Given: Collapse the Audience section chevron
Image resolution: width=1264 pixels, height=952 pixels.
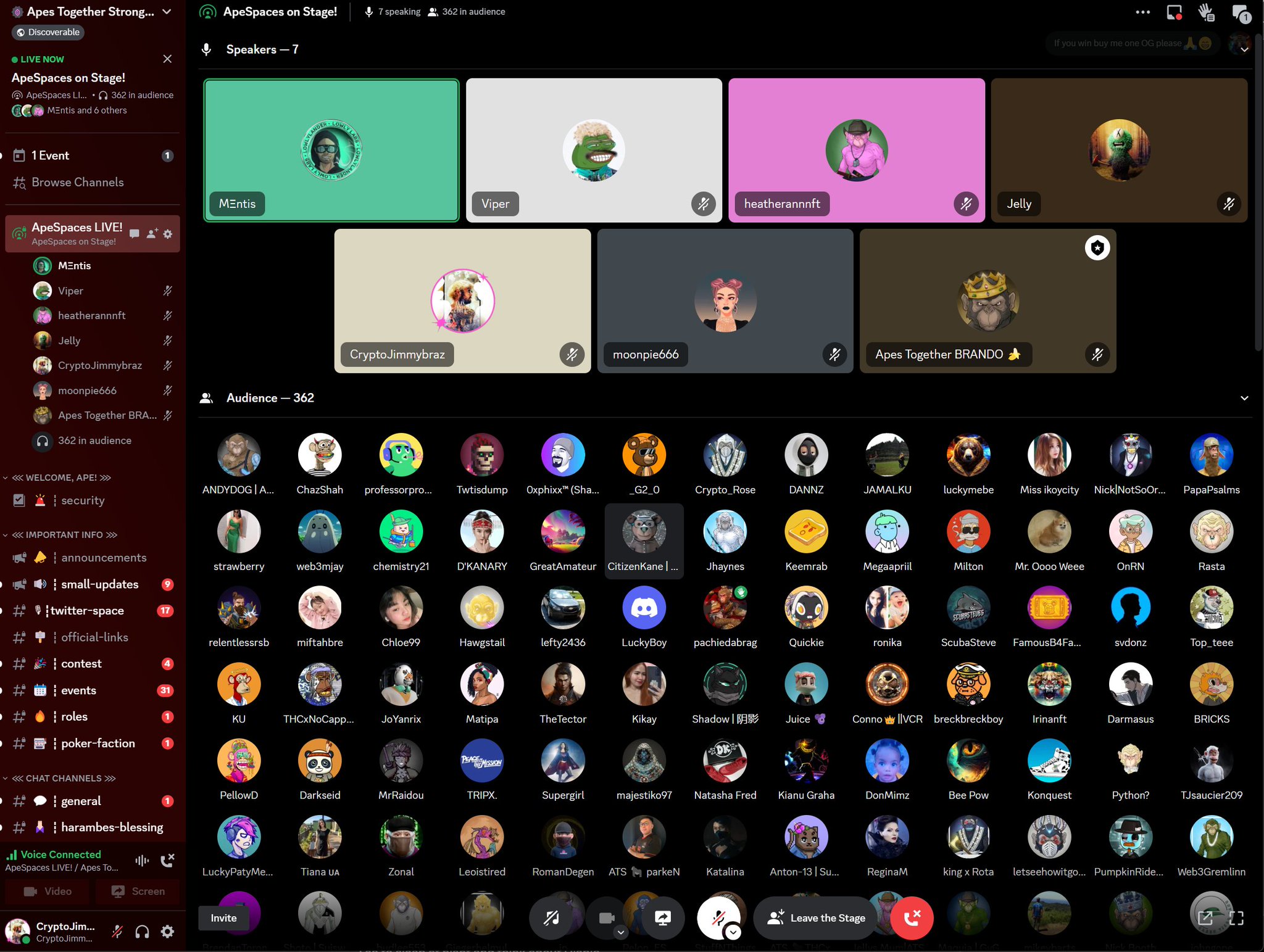Looking at the screenshot, I should click(x=1244, y=398).
